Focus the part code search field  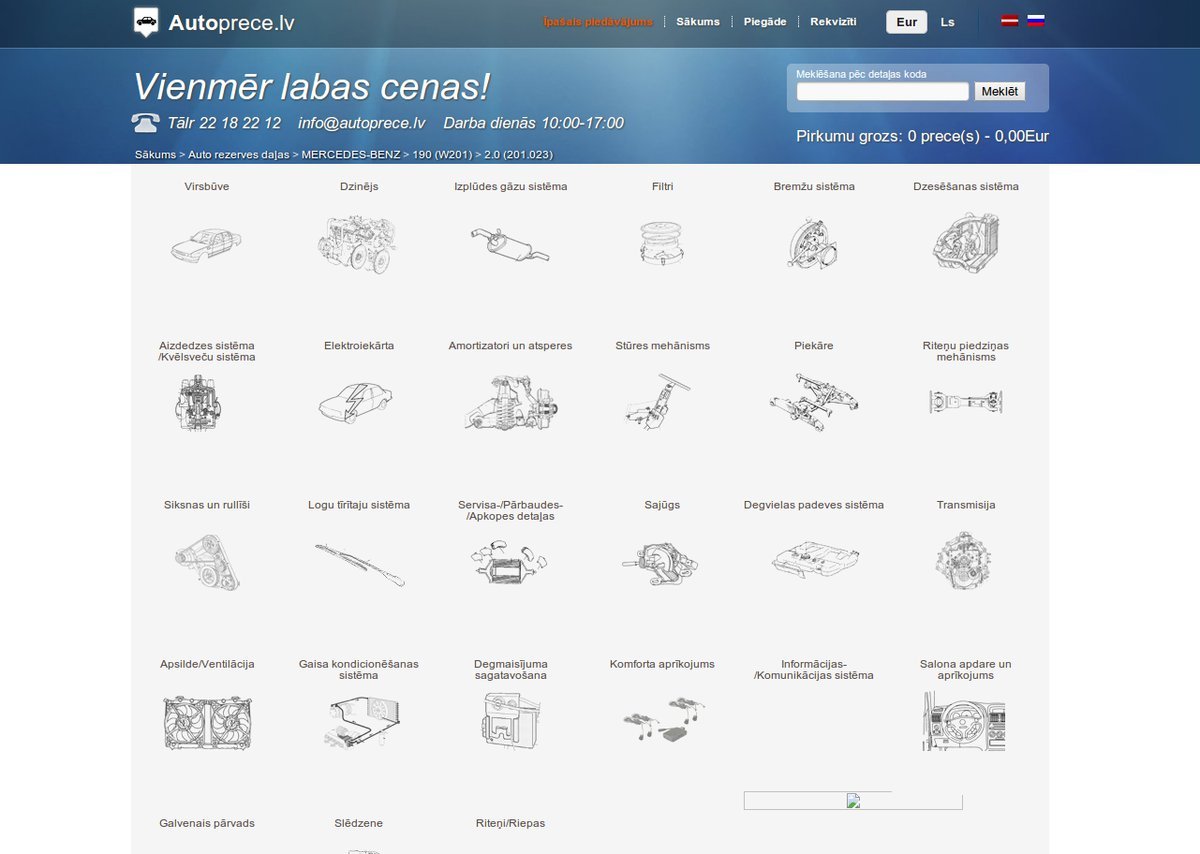pyautogui.click(x=882, y=92)
